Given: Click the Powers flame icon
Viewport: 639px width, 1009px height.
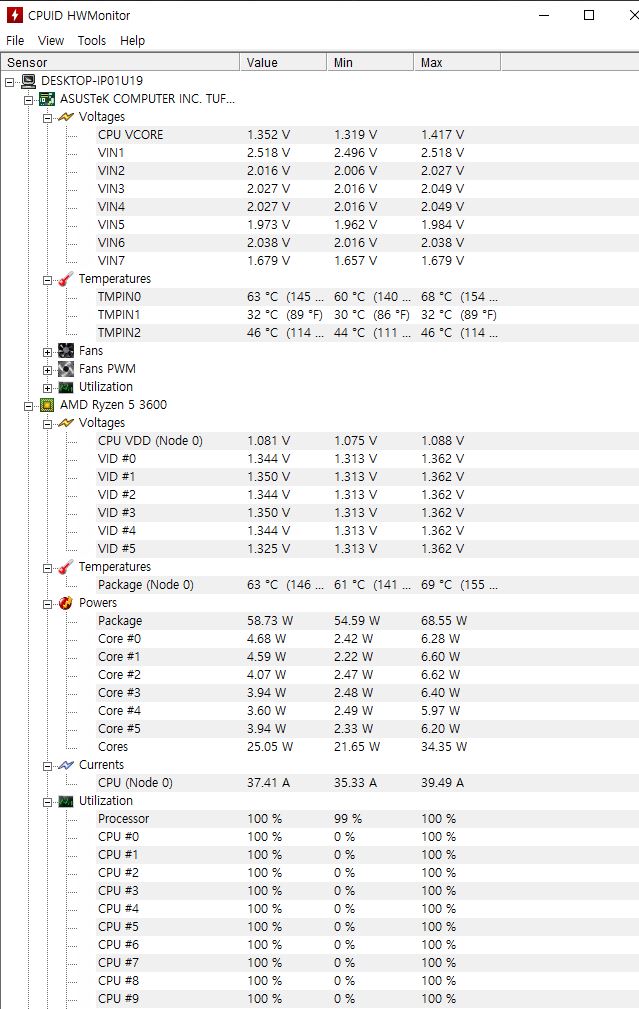Looking at the screenshot, I should [66, 603].
